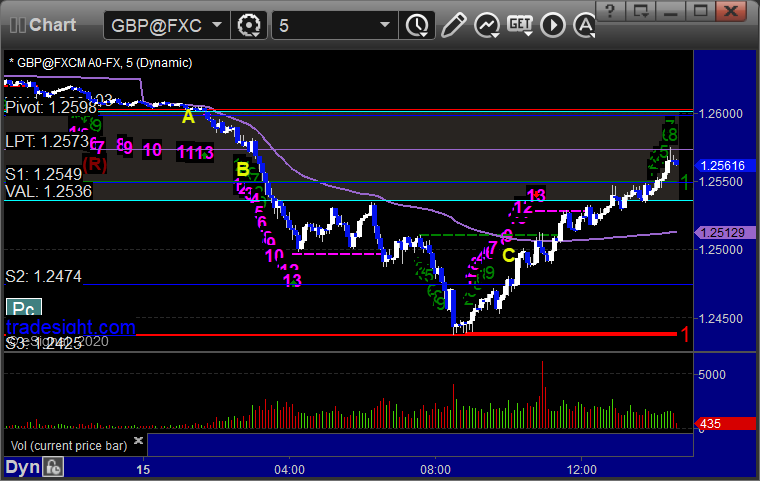Click the 1.24500 price axis label

[721, 319]
